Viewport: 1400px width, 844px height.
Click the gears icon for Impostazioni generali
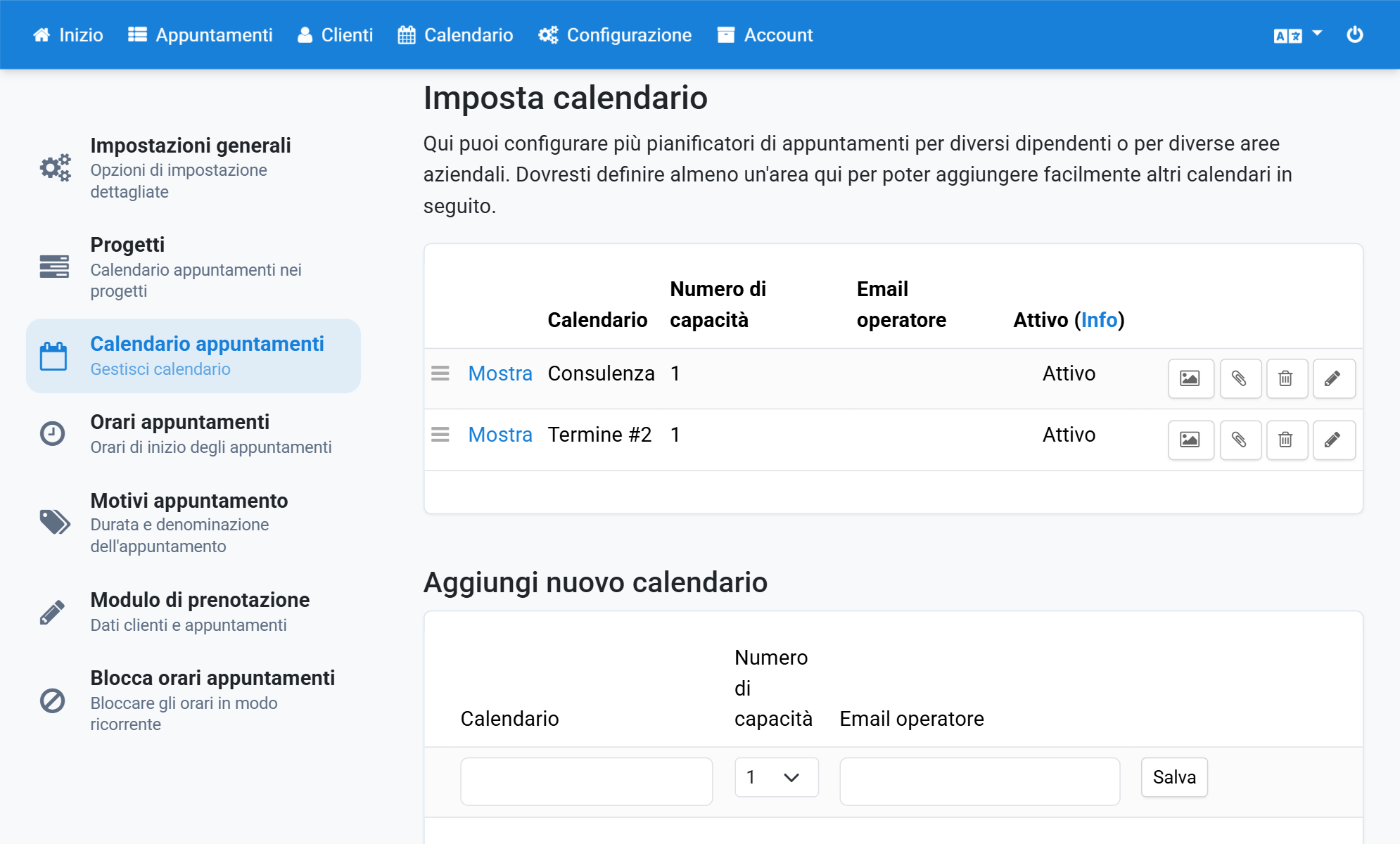(x=55, y=168)
